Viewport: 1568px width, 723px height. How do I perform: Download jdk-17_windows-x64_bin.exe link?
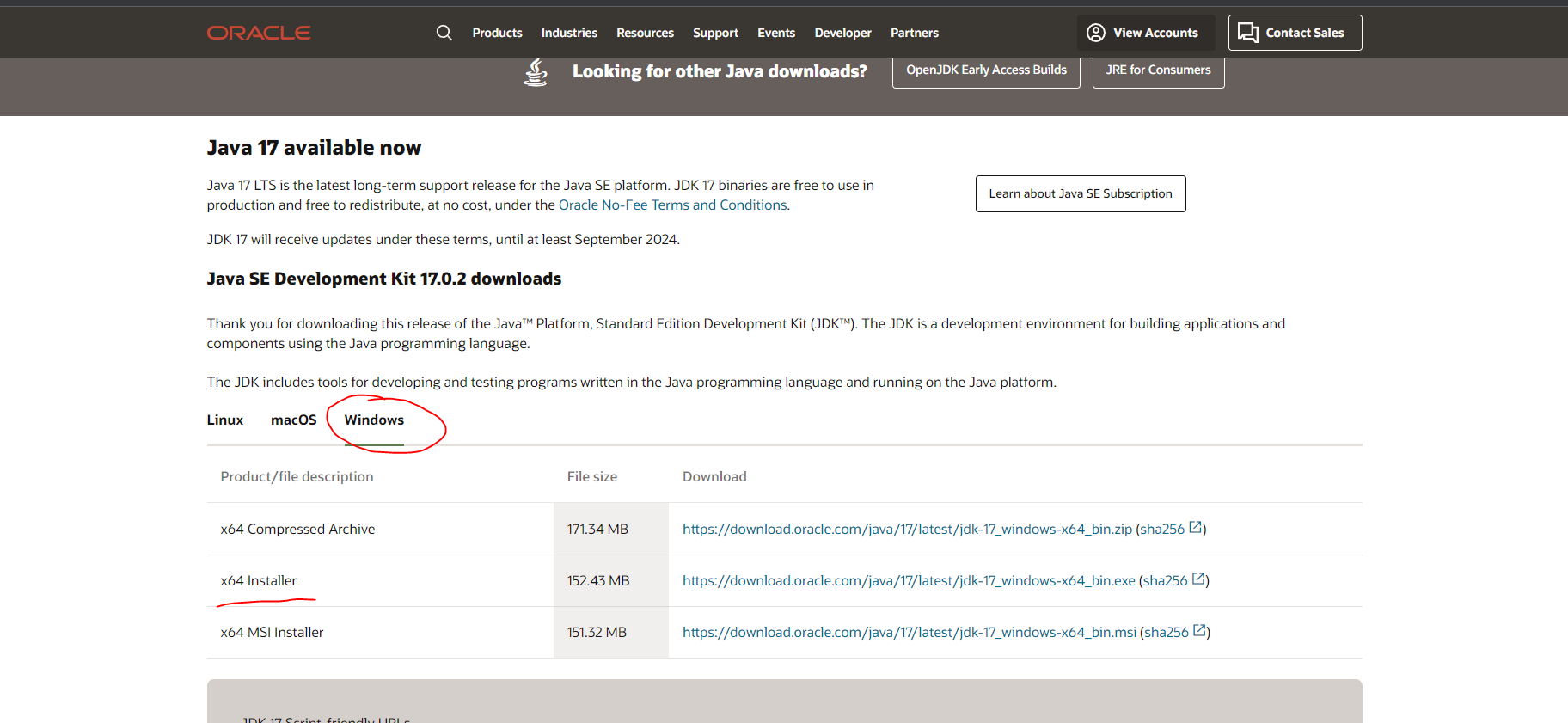tap(909, 580)
